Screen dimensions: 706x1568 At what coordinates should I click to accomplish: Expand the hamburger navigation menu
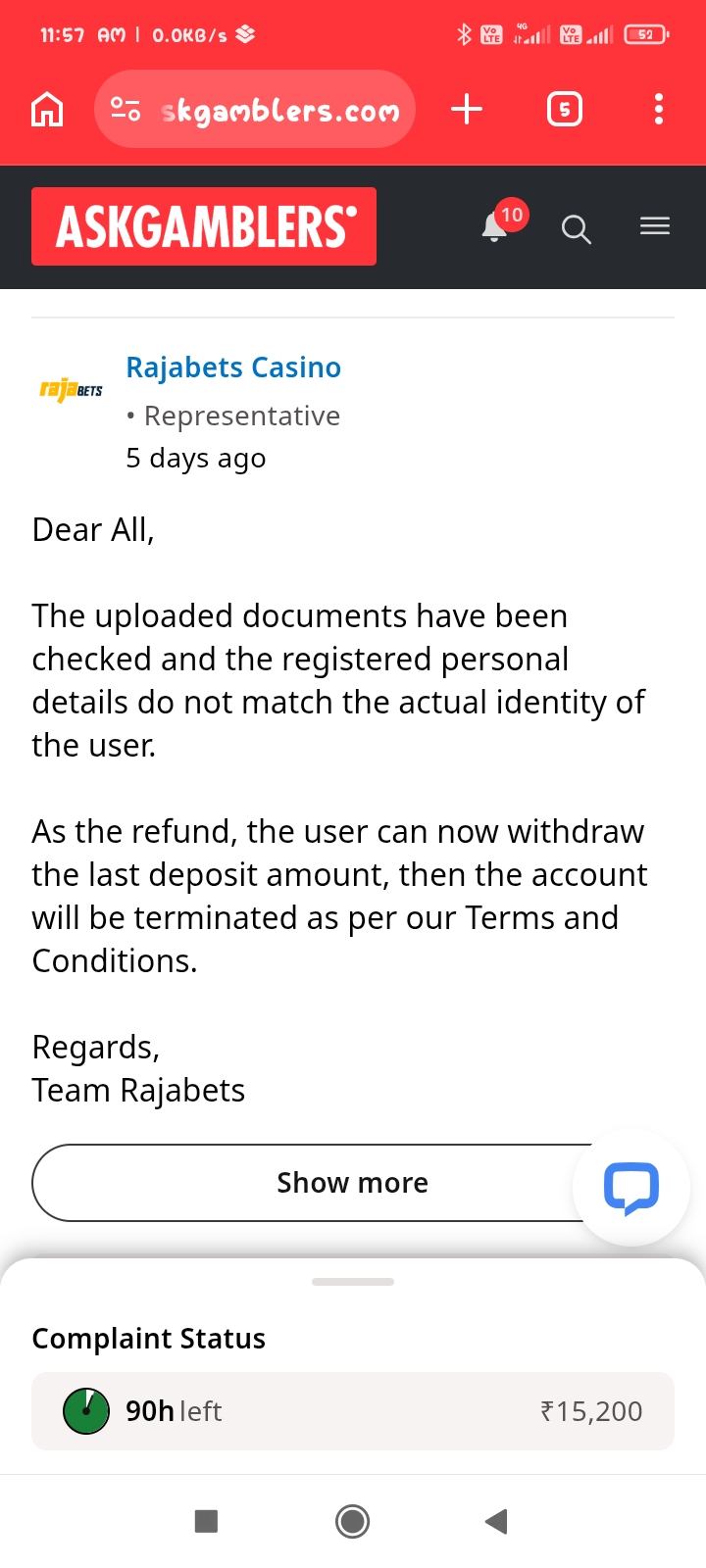click(655, 227)
